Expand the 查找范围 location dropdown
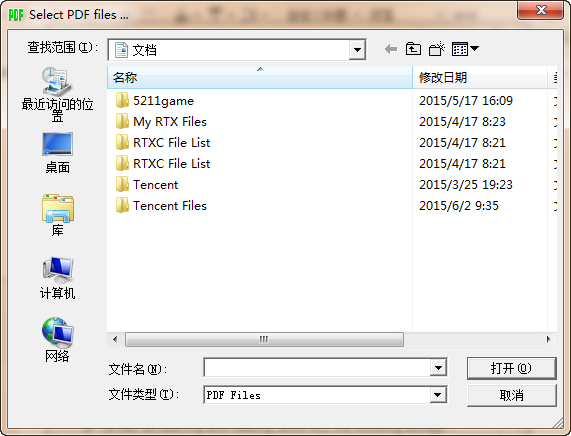 point(357,50)
